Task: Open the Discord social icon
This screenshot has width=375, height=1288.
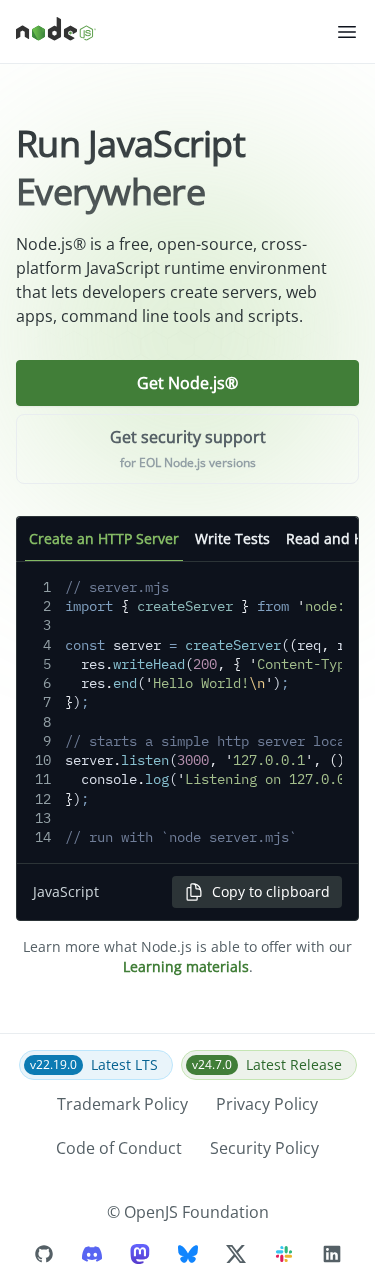Action: (x=92, y=1254)
